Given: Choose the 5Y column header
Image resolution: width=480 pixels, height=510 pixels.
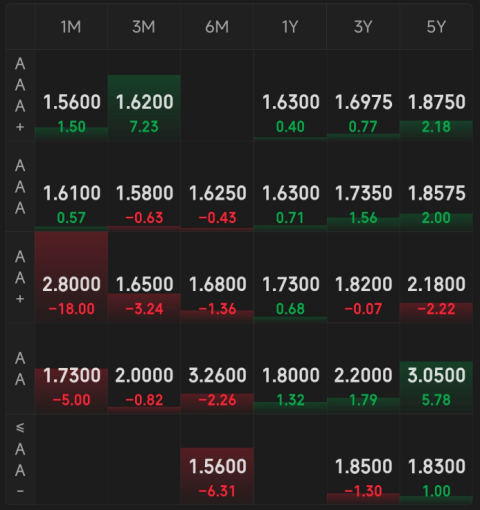Looking at the screenshot, I should click(x=436, y=27).
